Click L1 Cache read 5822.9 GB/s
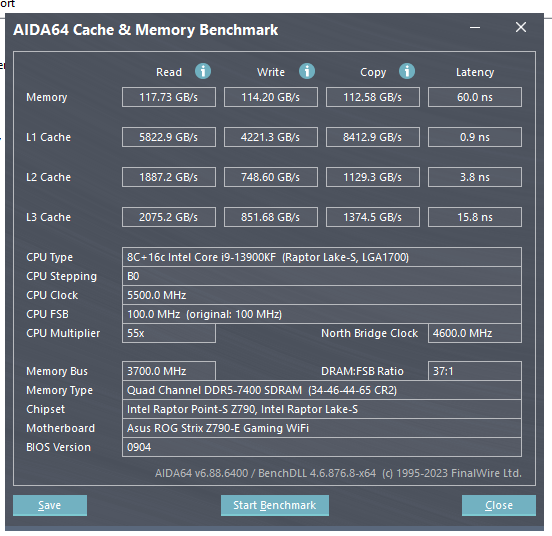Image resolution: width=552 pixels, height=536 pixels. pyautogui.click(x=169, y=137)
